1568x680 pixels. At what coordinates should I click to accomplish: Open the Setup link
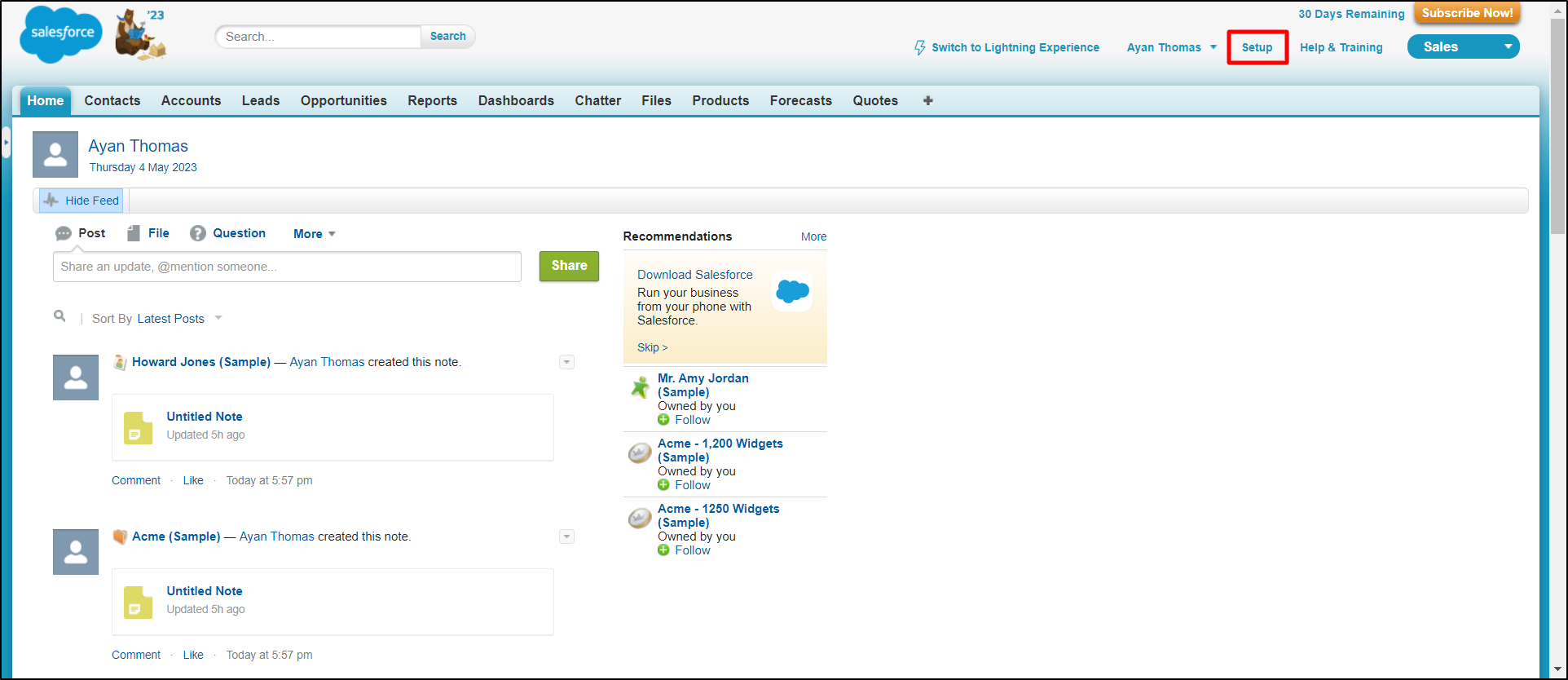point(1257,47)
